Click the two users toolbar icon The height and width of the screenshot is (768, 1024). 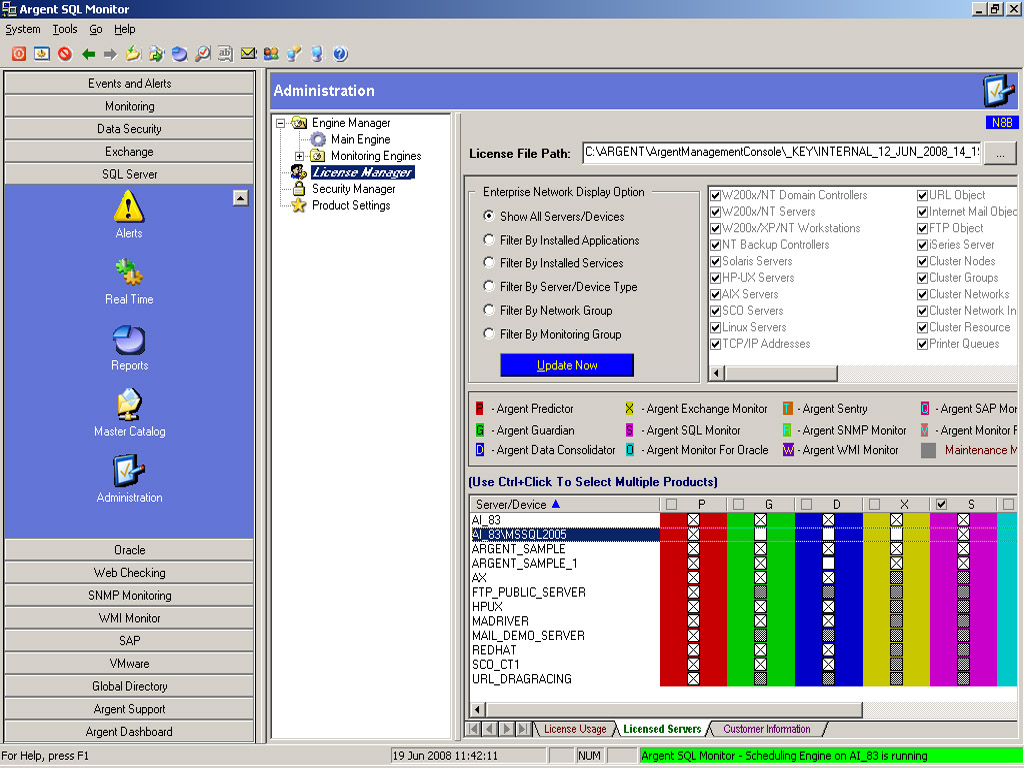271,54
